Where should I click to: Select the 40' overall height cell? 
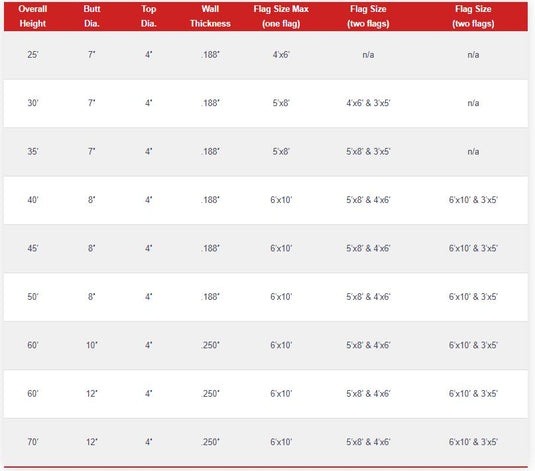(33, 200)
